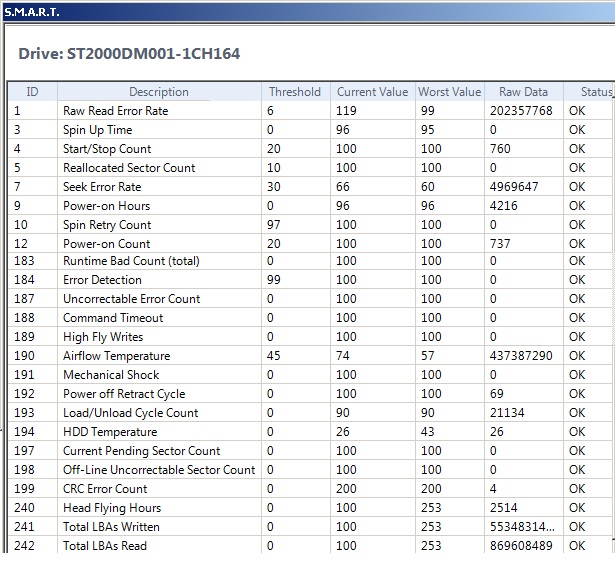Click the Raw Data column header
This screenshot has height=566, width=615.
[523, 92]
